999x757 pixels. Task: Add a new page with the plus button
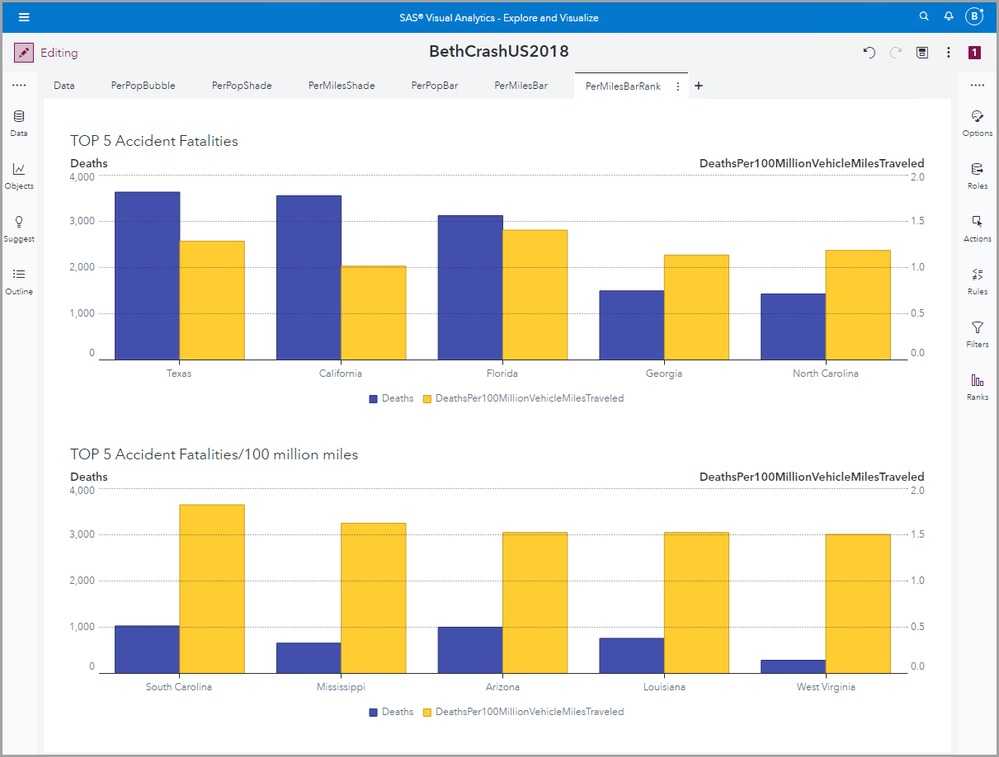point(699,85)
